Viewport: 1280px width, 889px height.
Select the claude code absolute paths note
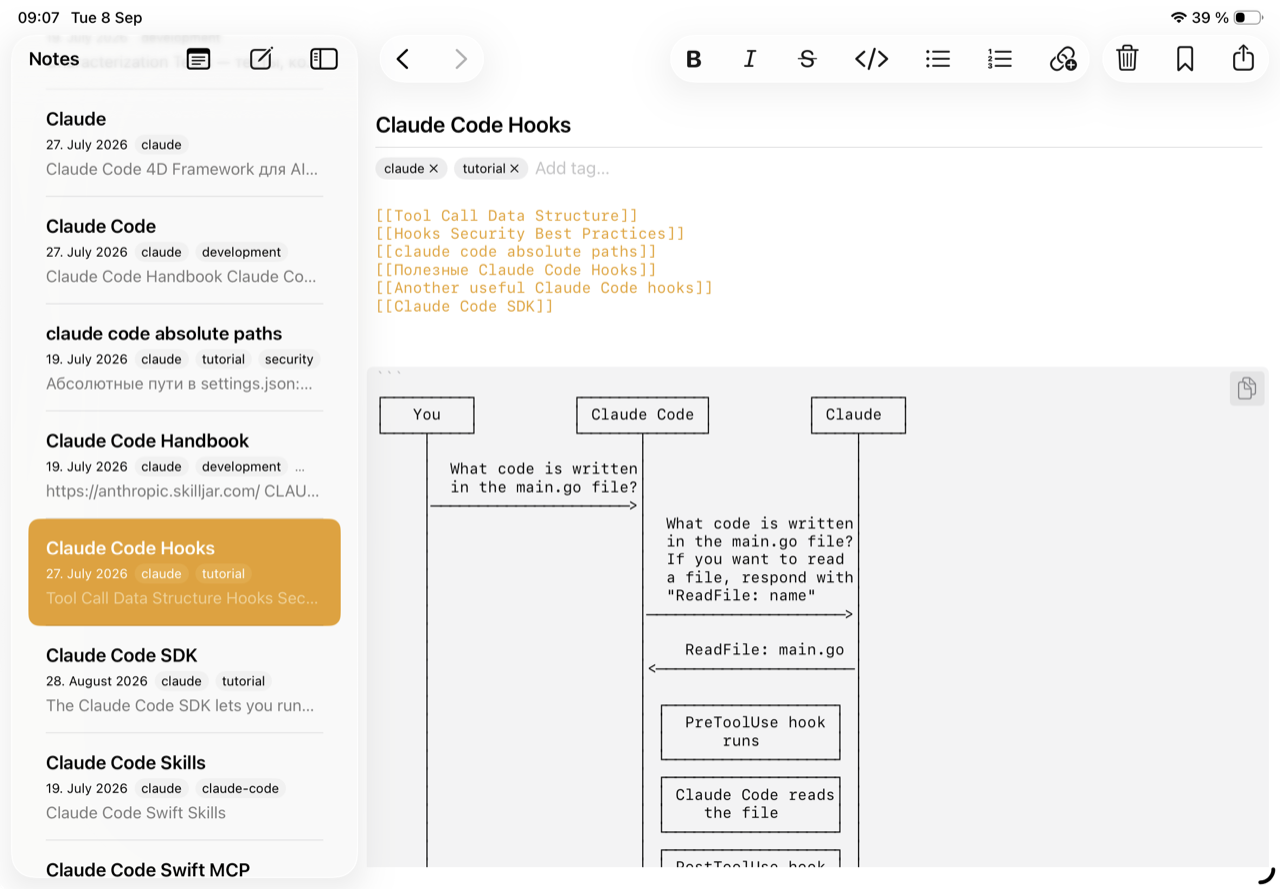click(x=184, y=357)
